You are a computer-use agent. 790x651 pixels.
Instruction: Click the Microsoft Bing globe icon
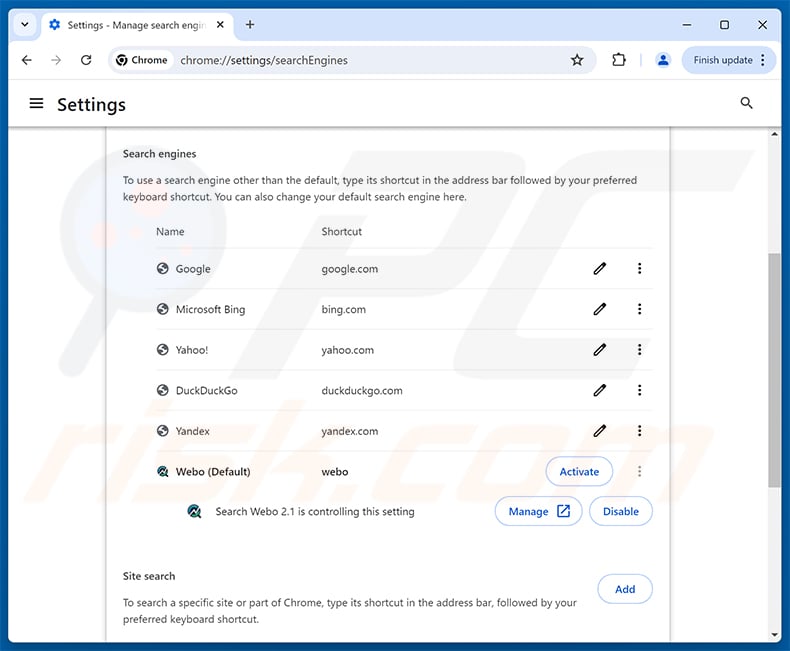162,309
